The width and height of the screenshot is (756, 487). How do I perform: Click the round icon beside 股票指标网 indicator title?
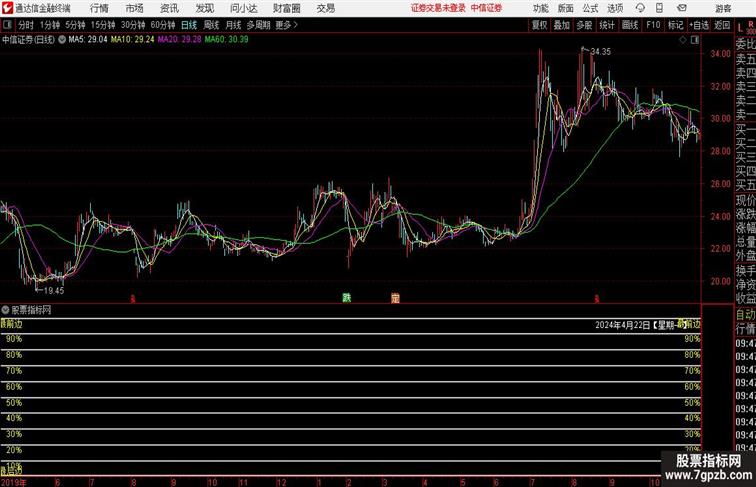5,310
